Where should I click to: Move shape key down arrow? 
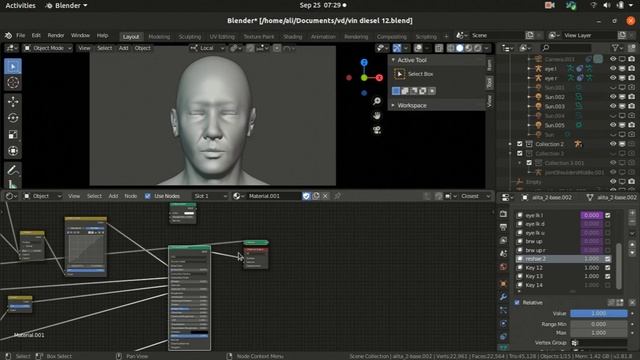coord(632,253)
